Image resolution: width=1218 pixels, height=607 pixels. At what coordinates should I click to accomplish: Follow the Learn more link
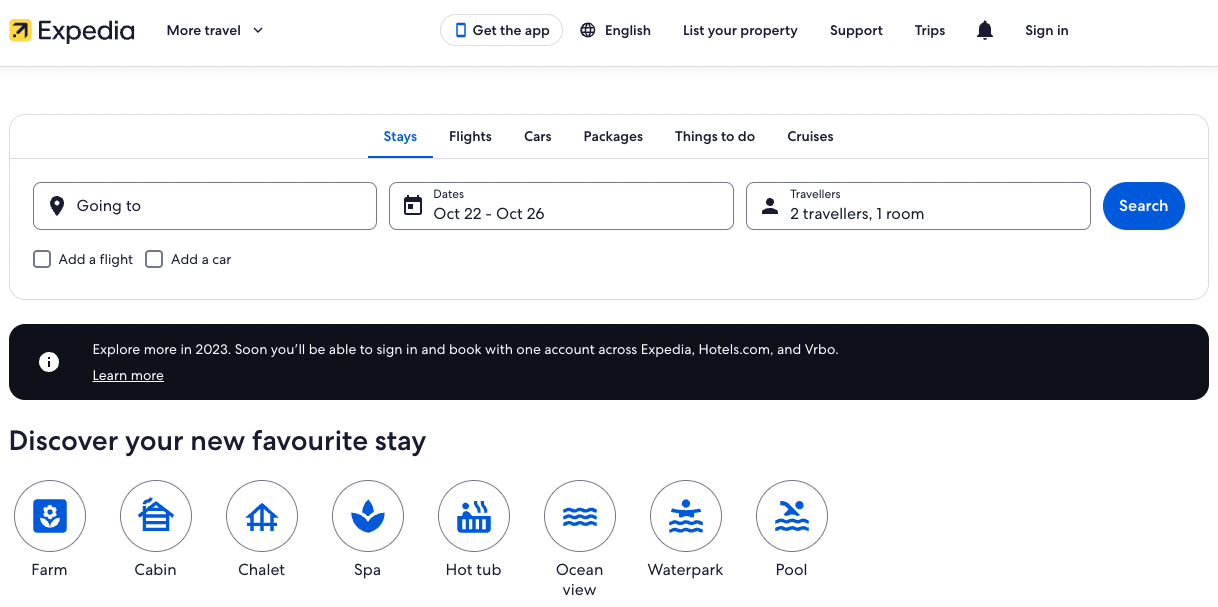click(128, 376)
